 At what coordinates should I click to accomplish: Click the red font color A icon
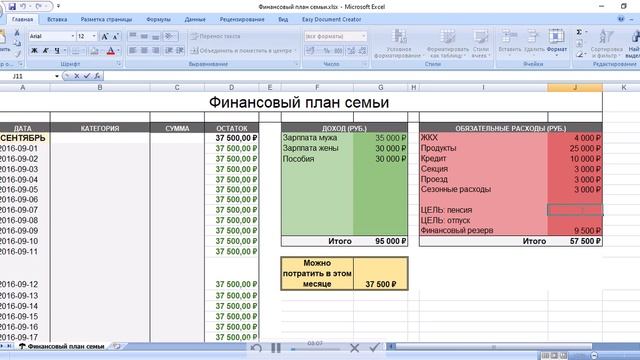[x=111, y=51]
